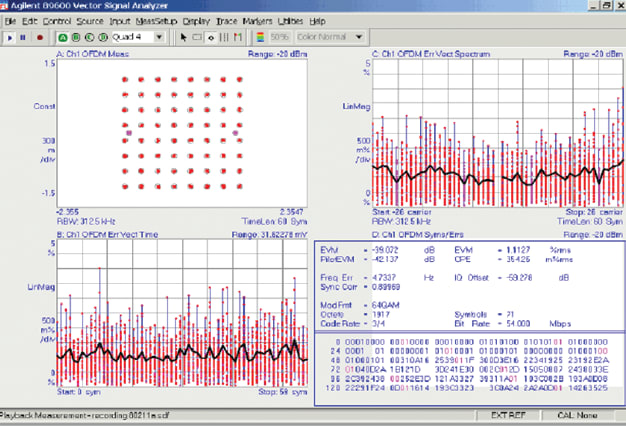Viewport: 626px width, 426px height.
Task: Click the Mod Fmt 64QAM value
Action: point(385,305)
